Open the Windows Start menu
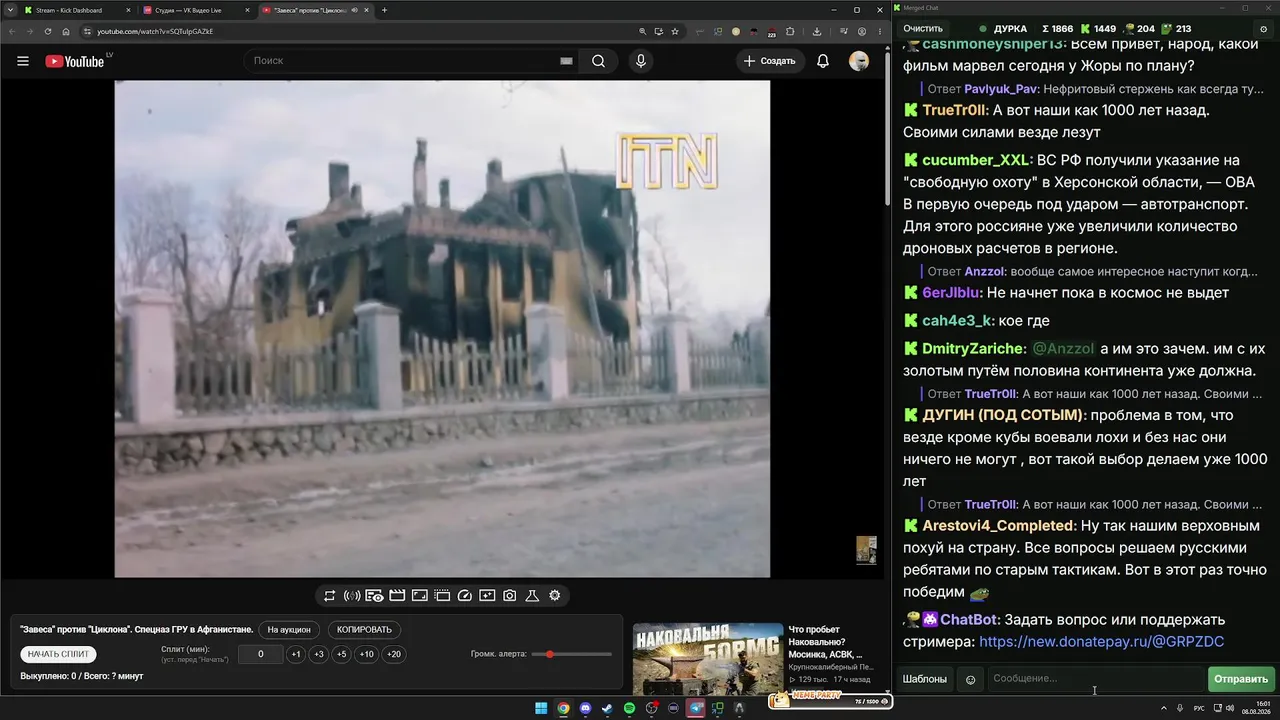This screenshot has width=1280, height=720. click(541, 708)
